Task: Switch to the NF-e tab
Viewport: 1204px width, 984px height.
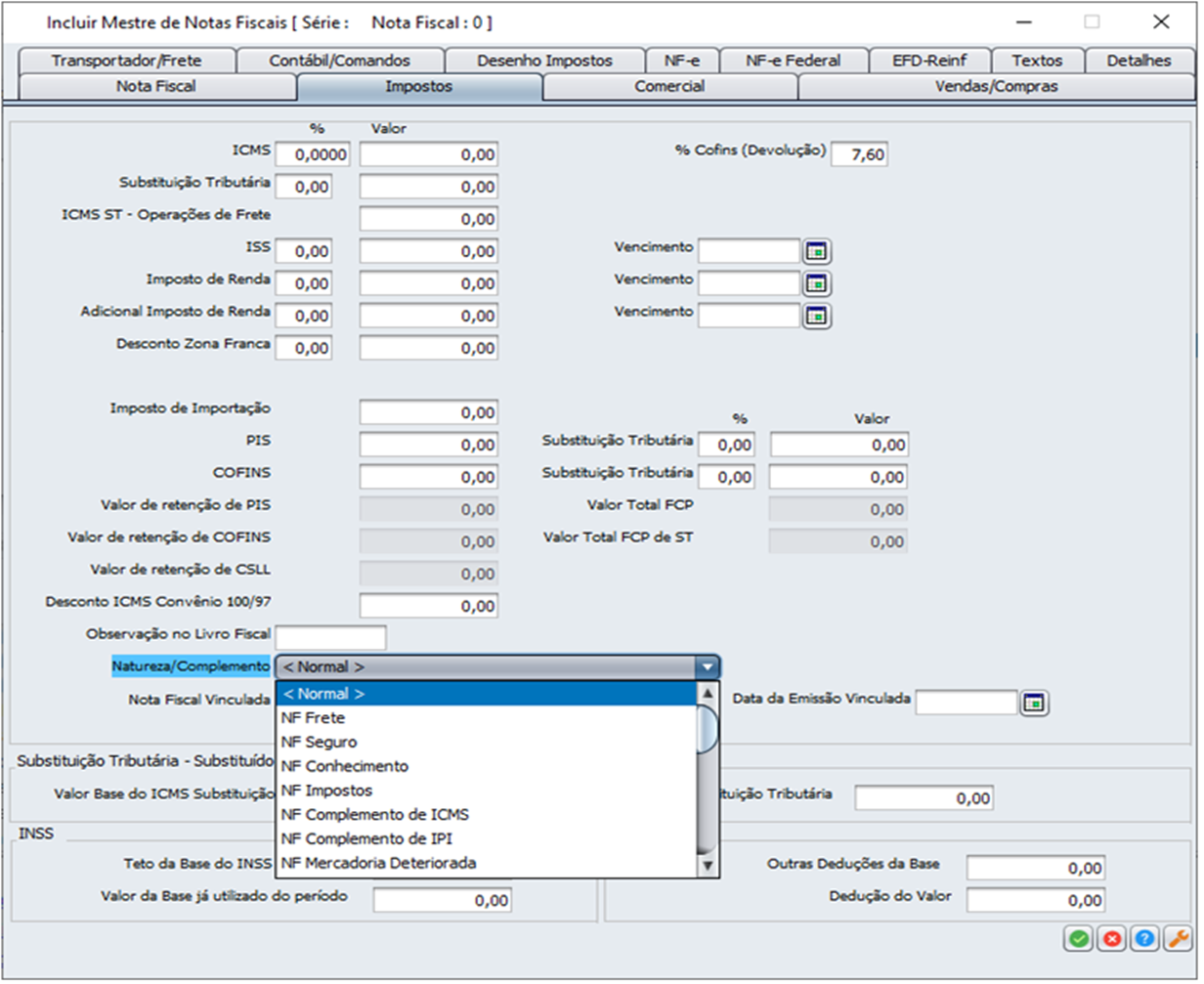Action: click(x=682, y=61)
